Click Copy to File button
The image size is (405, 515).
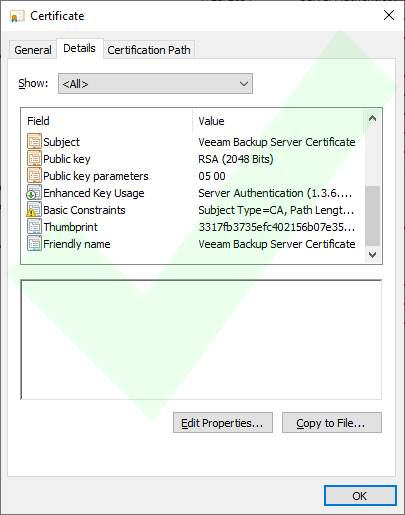[x=332, y=423]
